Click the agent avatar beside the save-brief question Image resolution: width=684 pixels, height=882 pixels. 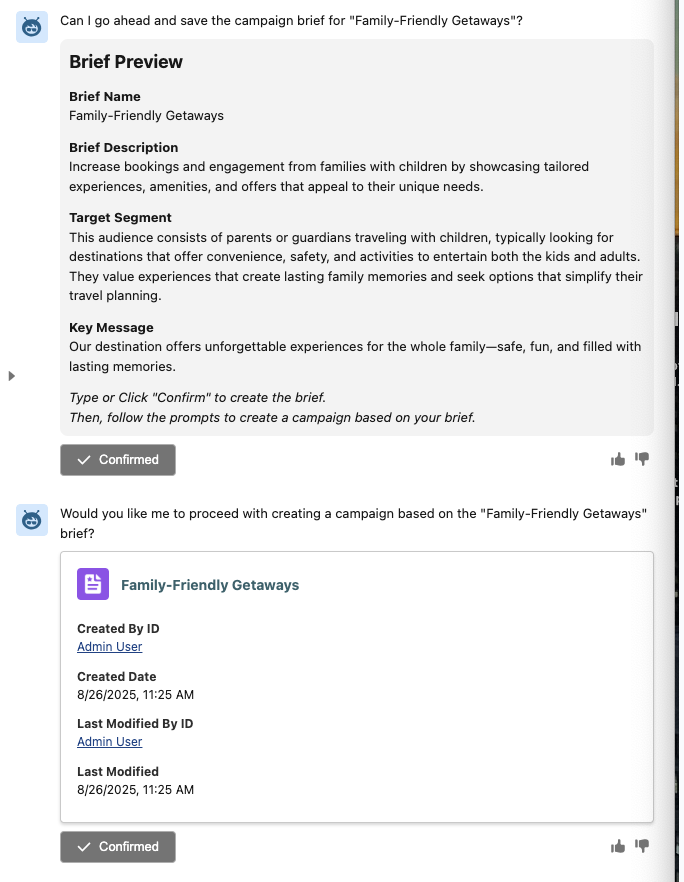pos(32,28)
